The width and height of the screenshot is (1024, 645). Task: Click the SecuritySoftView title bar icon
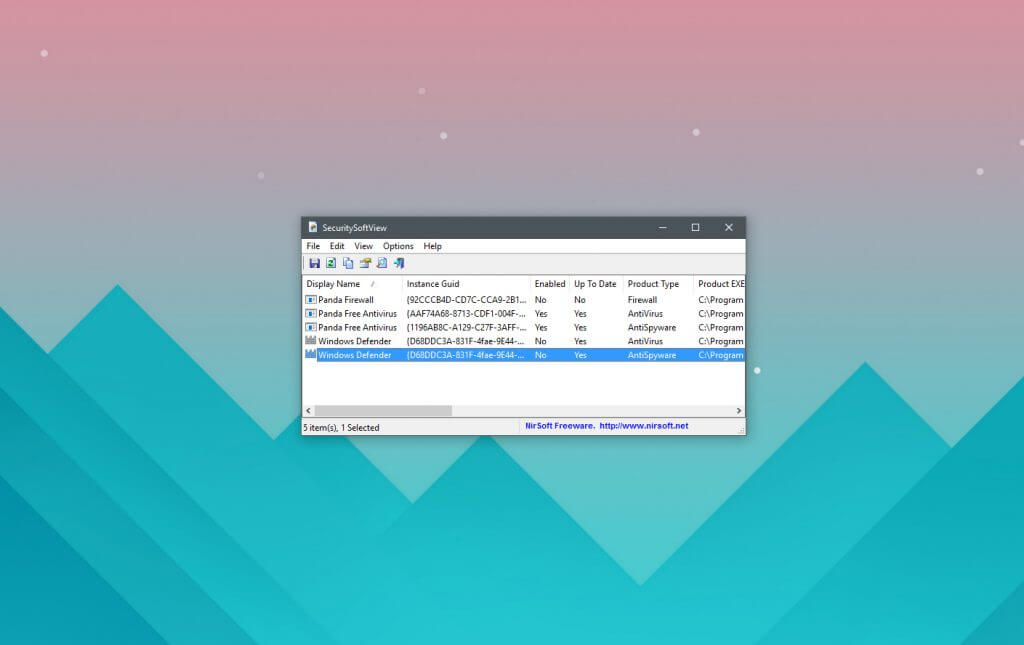click(x=313, y=228)
